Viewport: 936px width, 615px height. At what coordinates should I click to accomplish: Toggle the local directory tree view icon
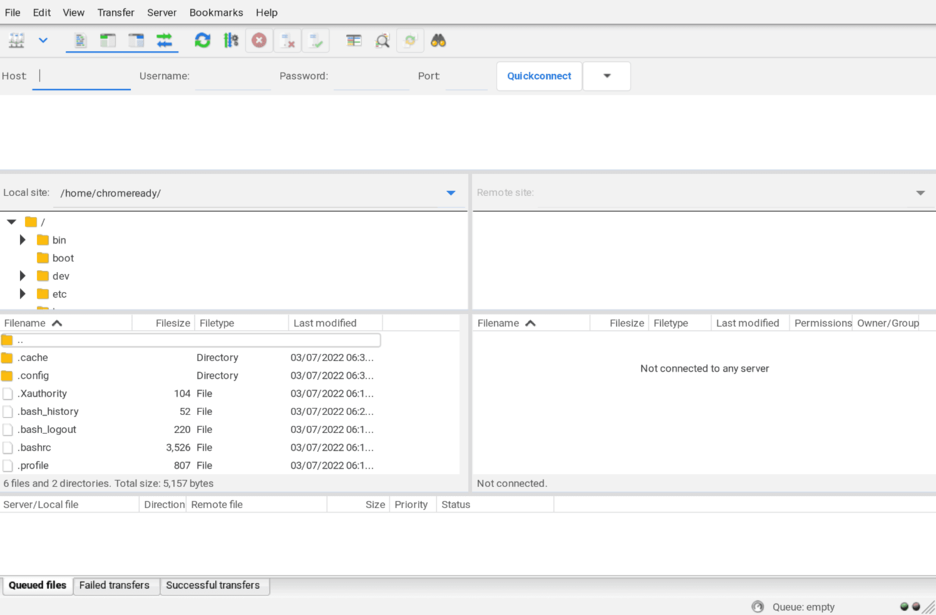pyautogui.click(x=108, y=41)
